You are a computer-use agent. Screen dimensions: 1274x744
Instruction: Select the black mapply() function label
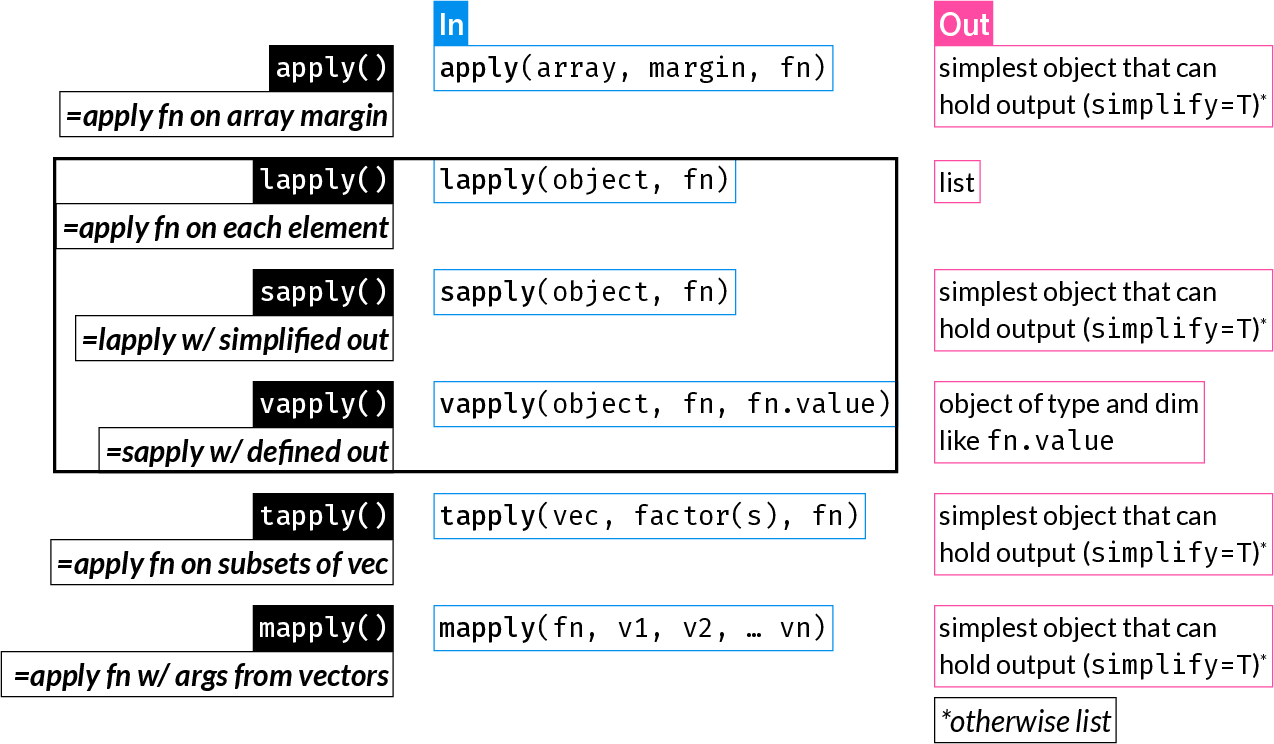(x=322, y=628)
